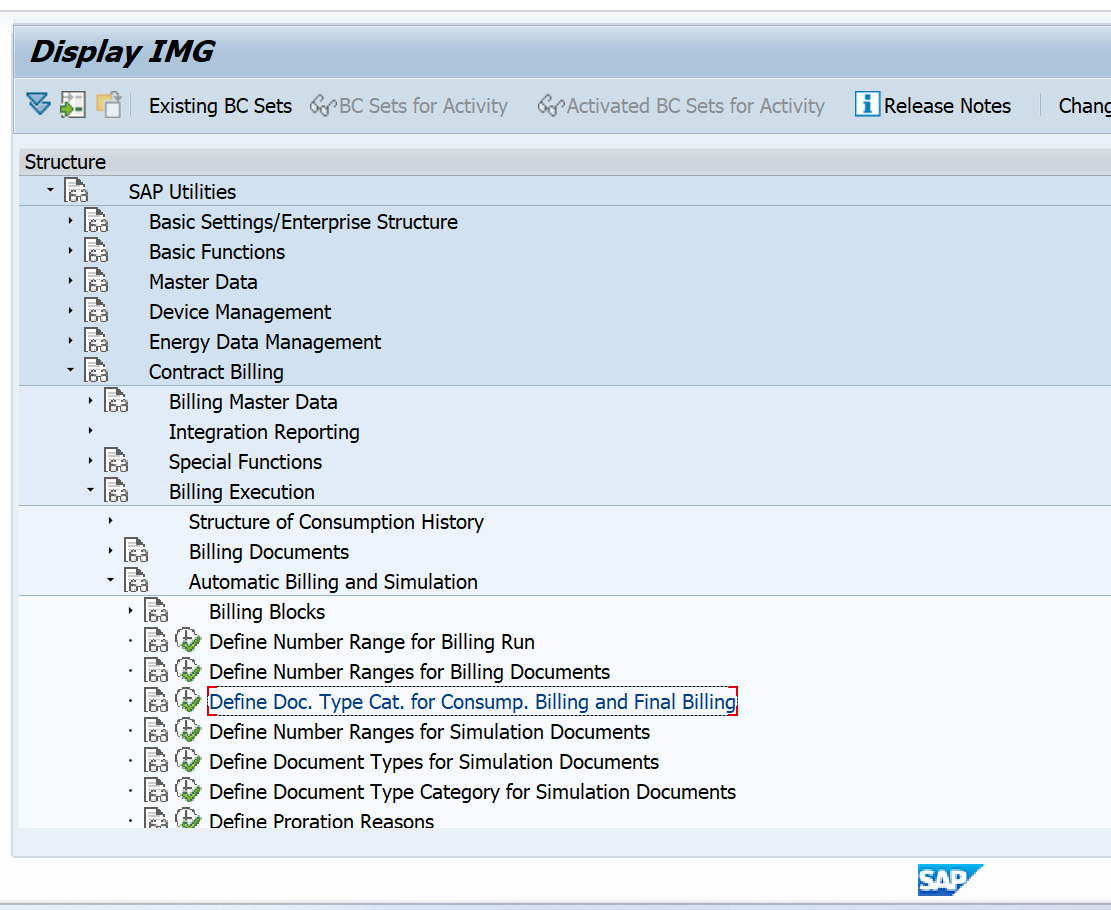
Task: Expand the Basic Functions node
Action: 70,250
